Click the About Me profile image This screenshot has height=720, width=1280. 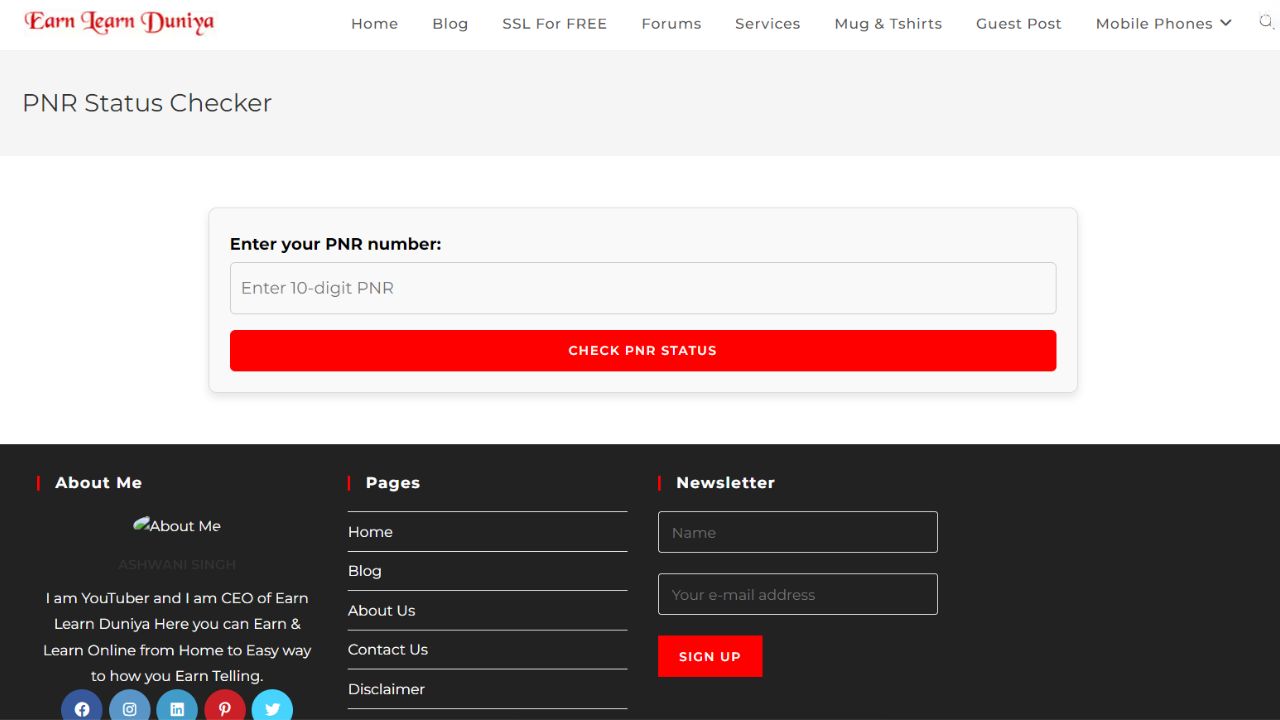tap(177, 525)
